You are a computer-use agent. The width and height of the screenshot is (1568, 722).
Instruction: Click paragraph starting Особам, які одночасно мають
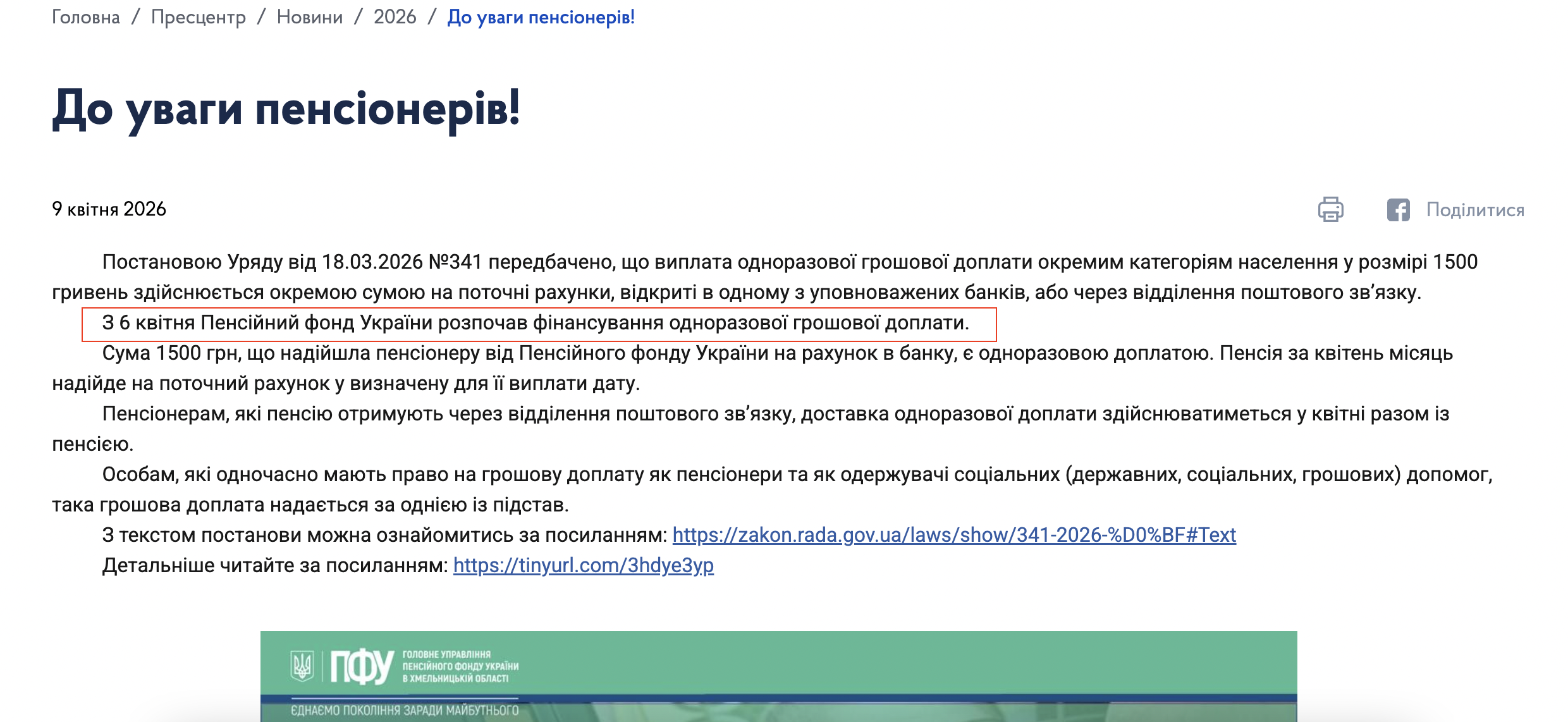pyautogui.click(x=772, y=489)
